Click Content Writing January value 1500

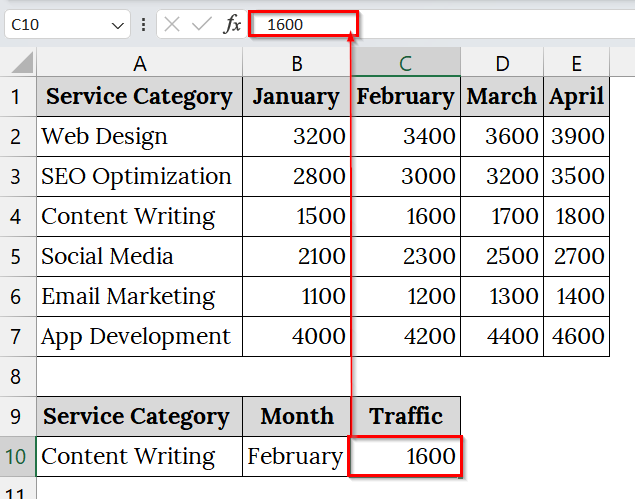tap(296, 217)
